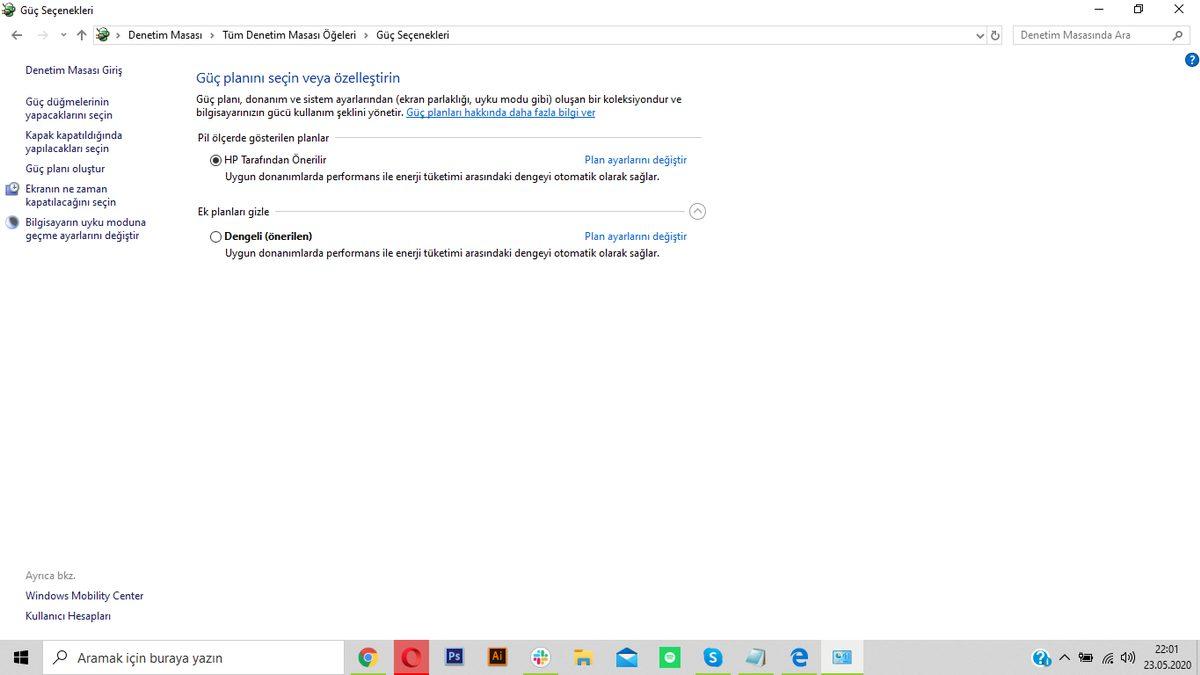Open Plan ayarlarını değiştir for HP plan
This screenshot has width=1200, height=675.
634,159
